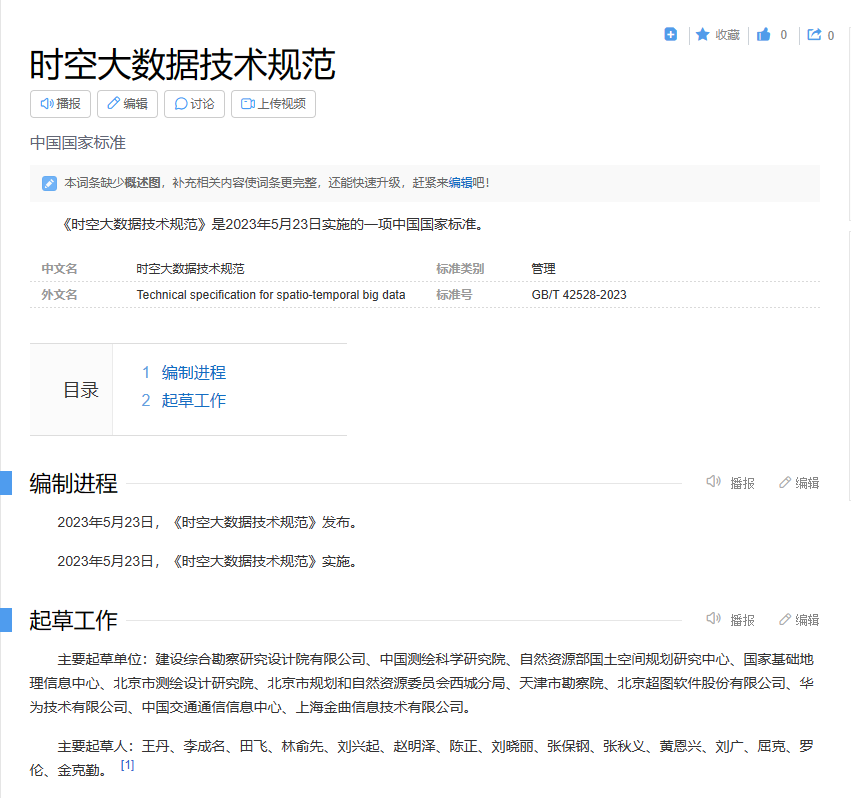Click the share arrow icon
Viewport: 851px width, 798px height.
pyautogui.click(x=815, y=35)
